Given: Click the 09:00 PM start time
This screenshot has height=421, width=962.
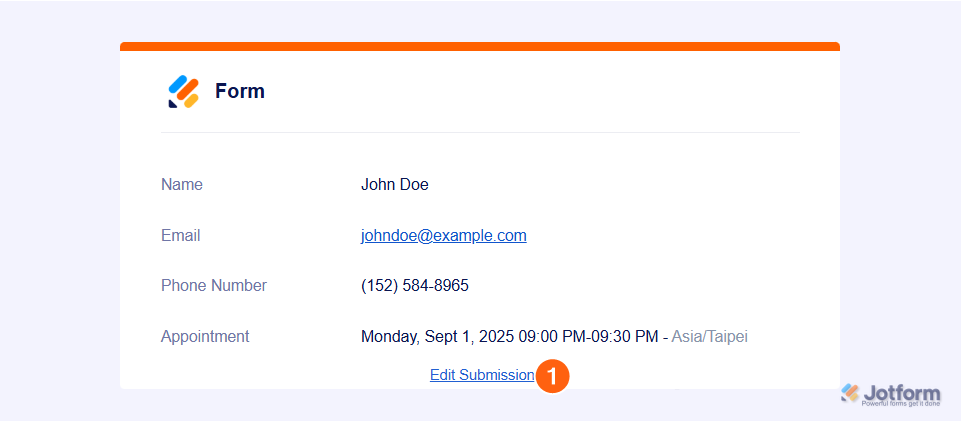Looking at the screenshot, I should coord(543,337).
